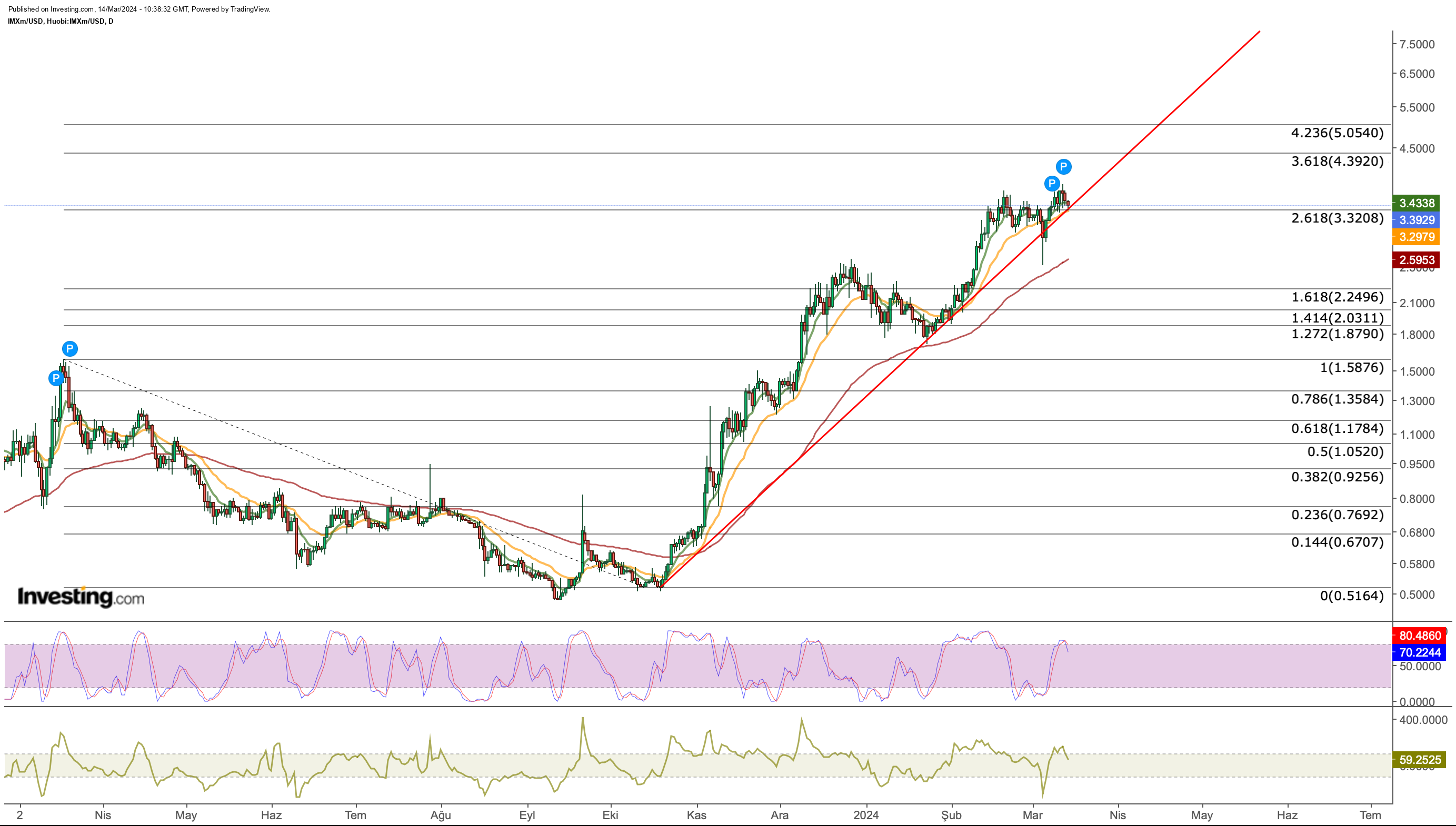Viewport: 1456px width, 826px height.
Task: Click the 0.5800 price axis label
Action: click(x=1417, y=565)
